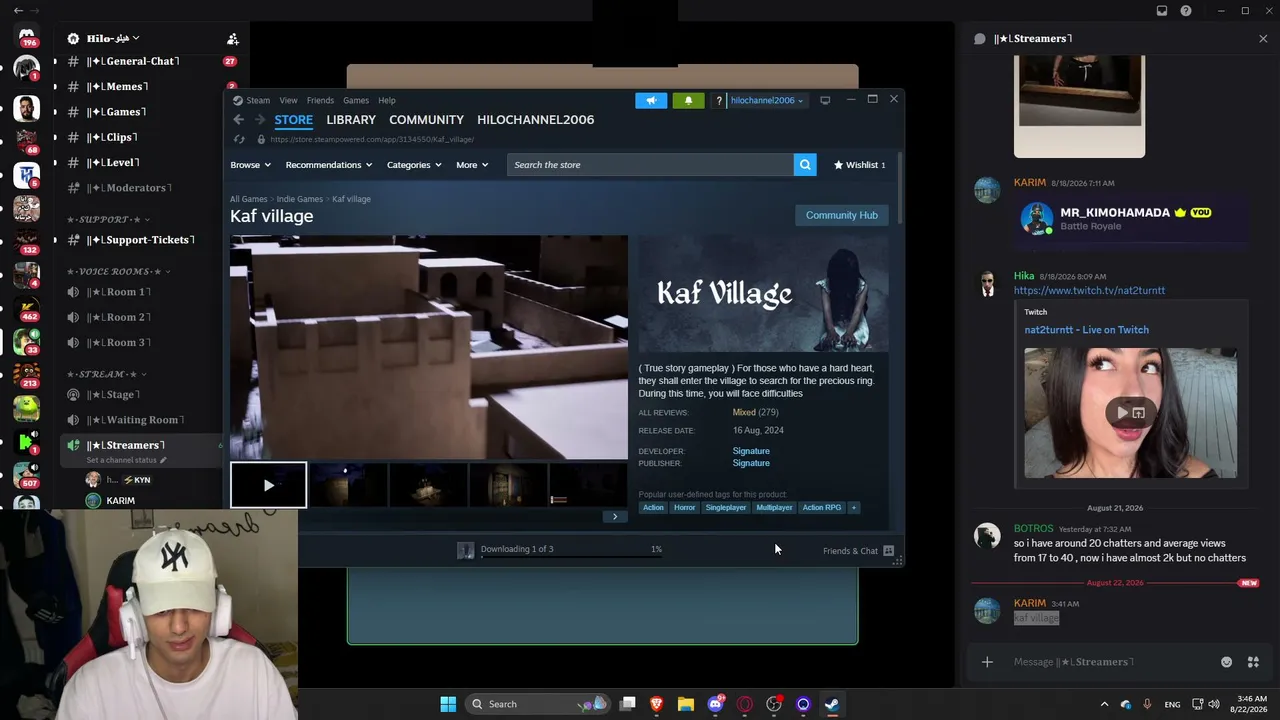Click in the Steam store search field
1280x720 pixels.
click(650, 165)
